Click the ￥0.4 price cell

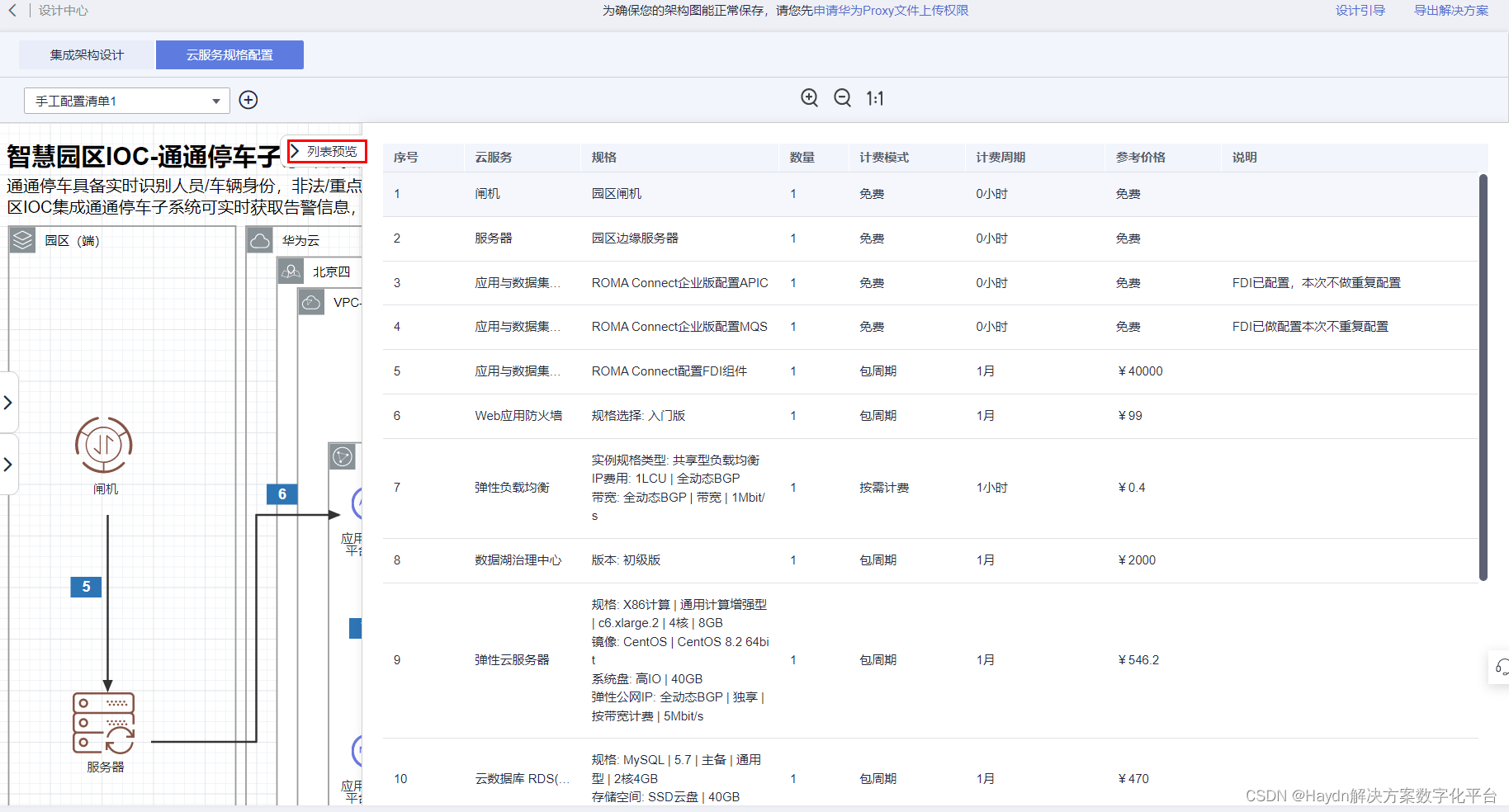(x=1132, y=488)
